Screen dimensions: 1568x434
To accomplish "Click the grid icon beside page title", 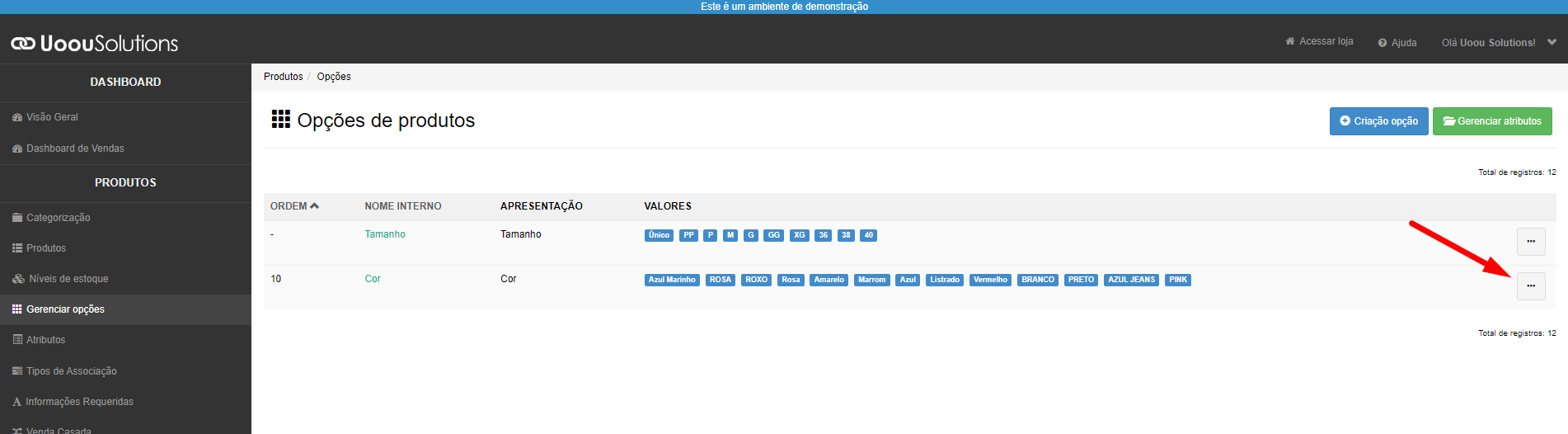I will click(281, 120).
